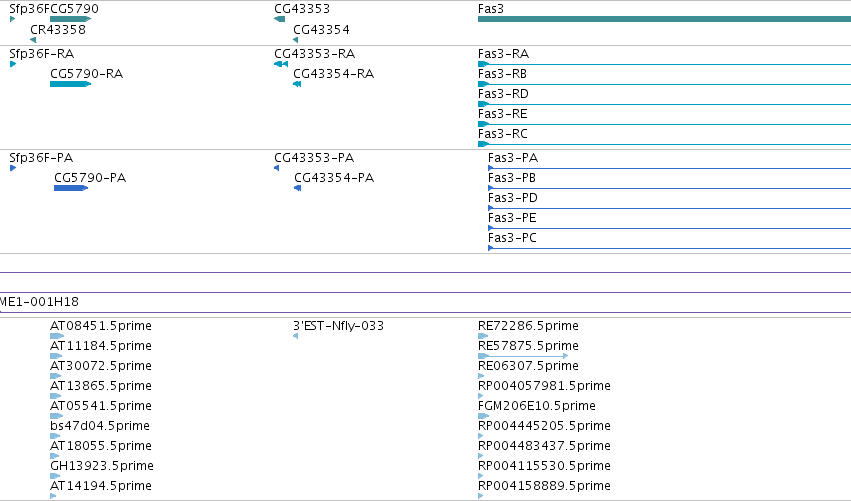Click the CR43358 gene label
Screen dimensions: 851x501
(x=58, y=29)
